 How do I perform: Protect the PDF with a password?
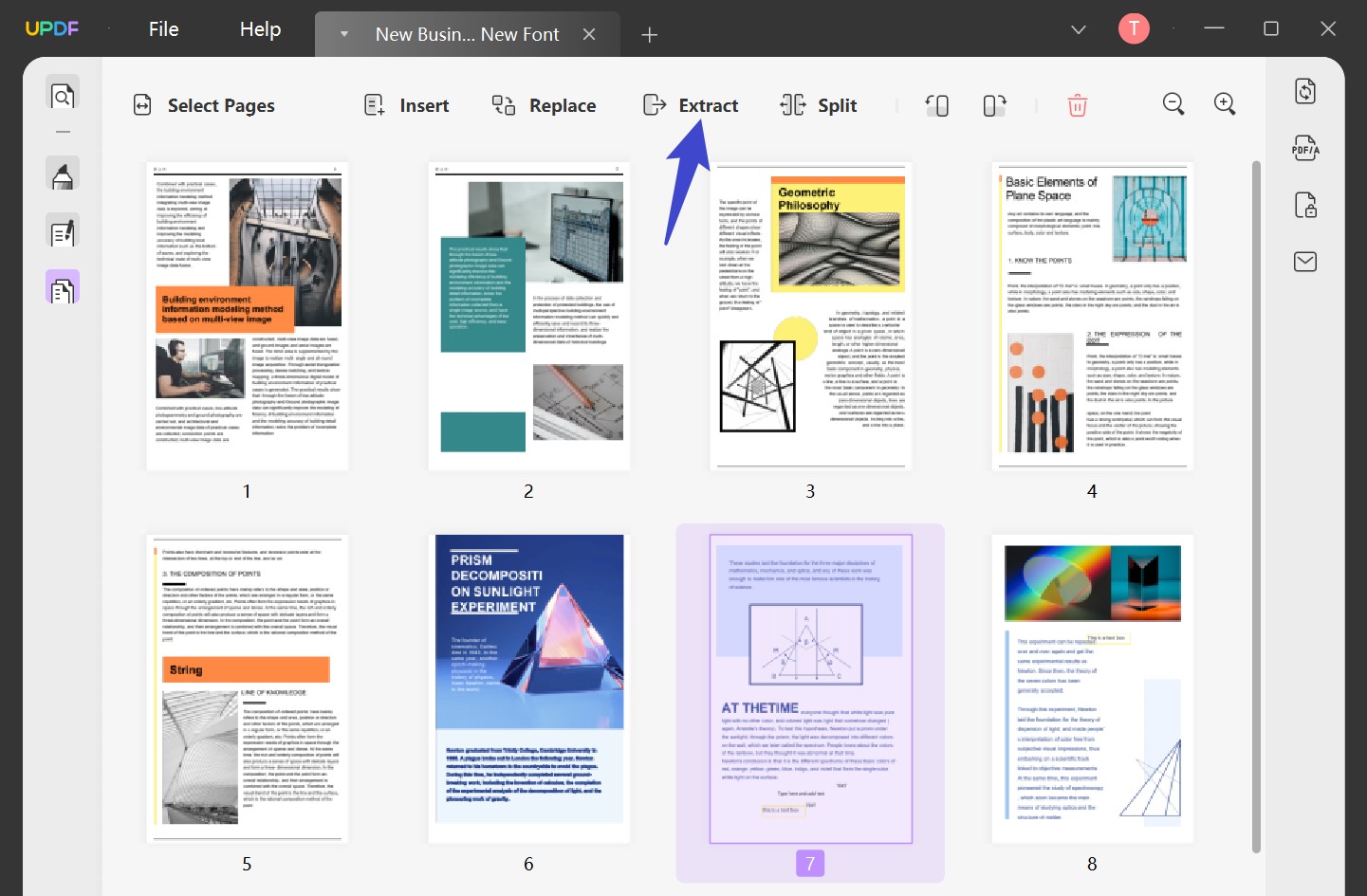(x=1304, y=205)
